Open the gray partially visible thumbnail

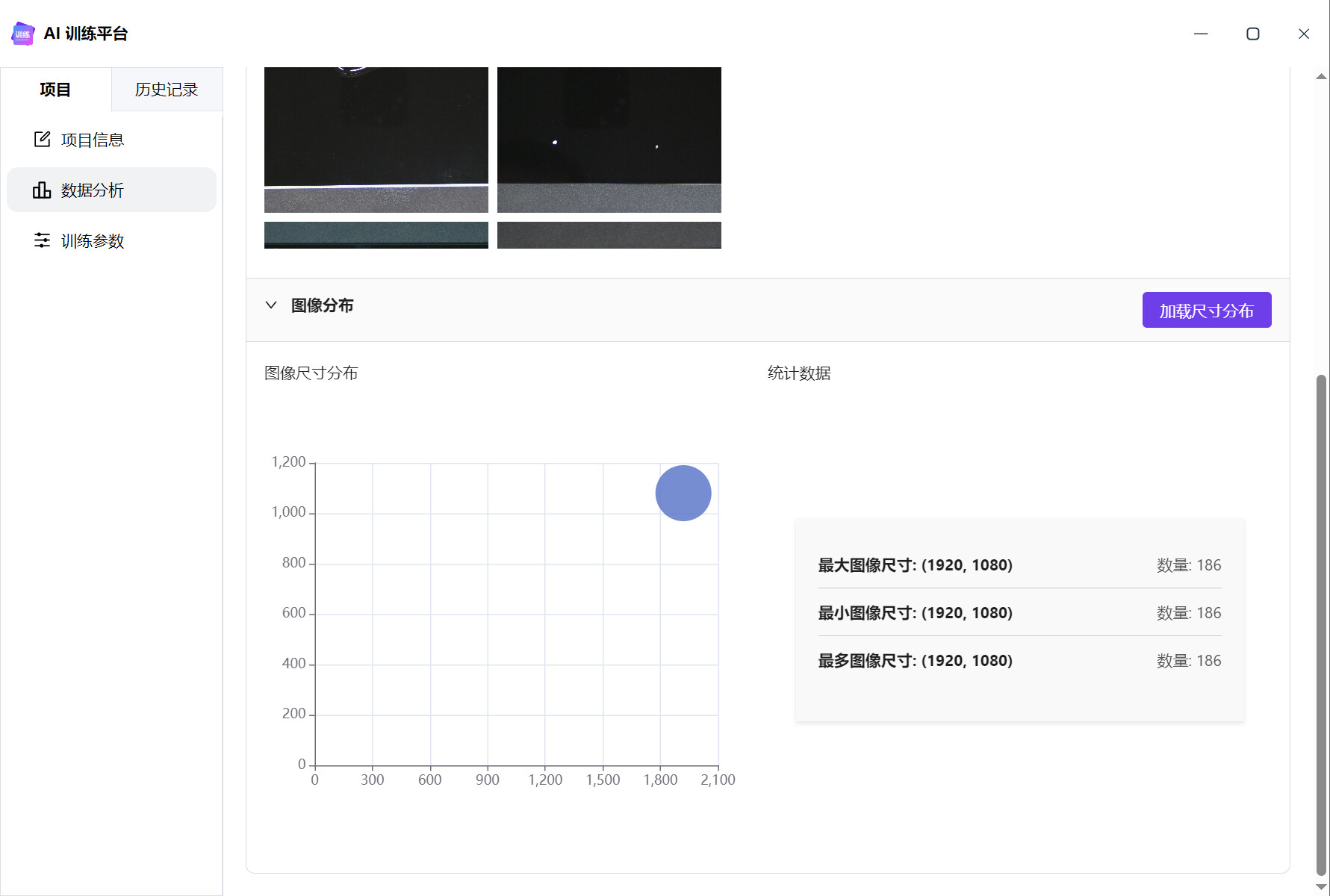click(609, 235)
